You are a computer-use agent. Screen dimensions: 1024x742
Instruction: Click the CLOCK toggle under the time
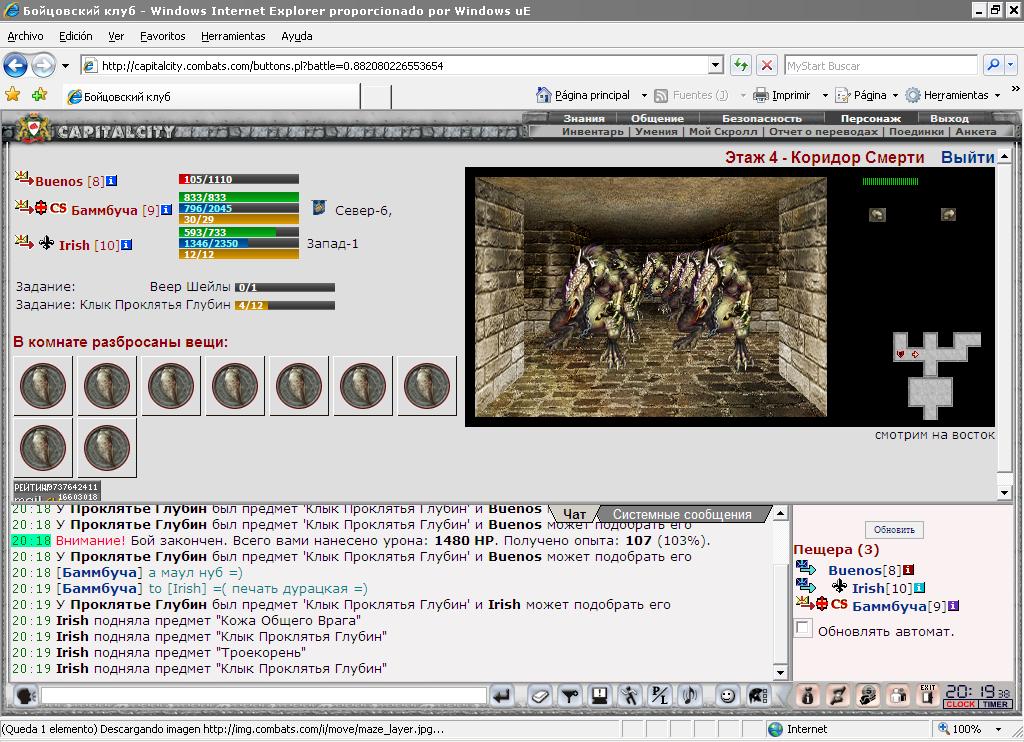(x=960, y=704)
